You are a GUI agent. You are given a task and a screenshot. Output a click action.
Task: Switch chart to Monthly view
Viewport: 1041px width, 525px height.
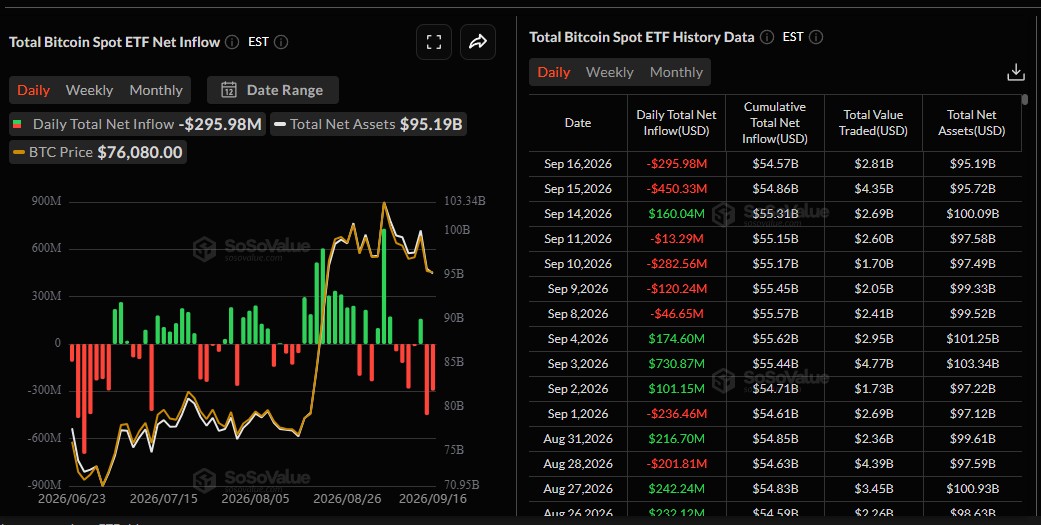click(156, 90)
